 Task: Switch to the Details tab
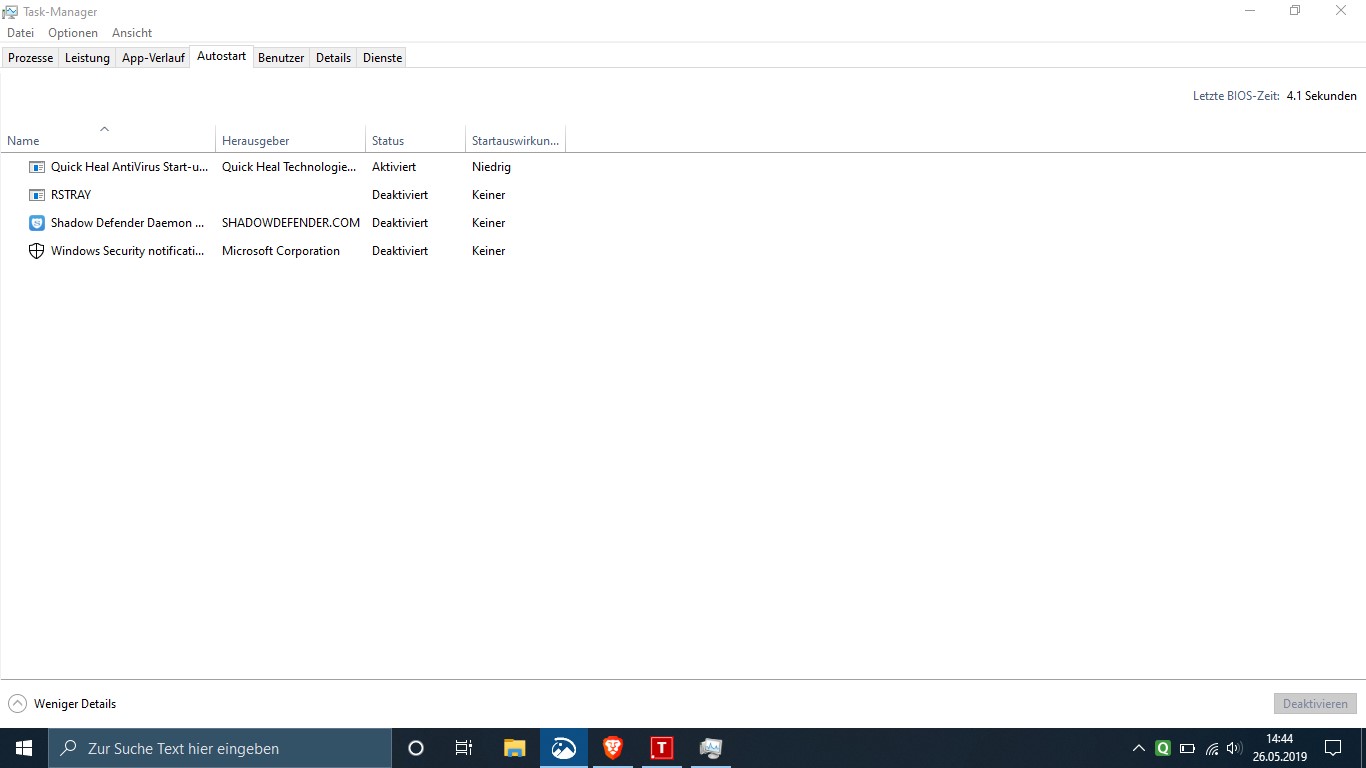point(333,58)
